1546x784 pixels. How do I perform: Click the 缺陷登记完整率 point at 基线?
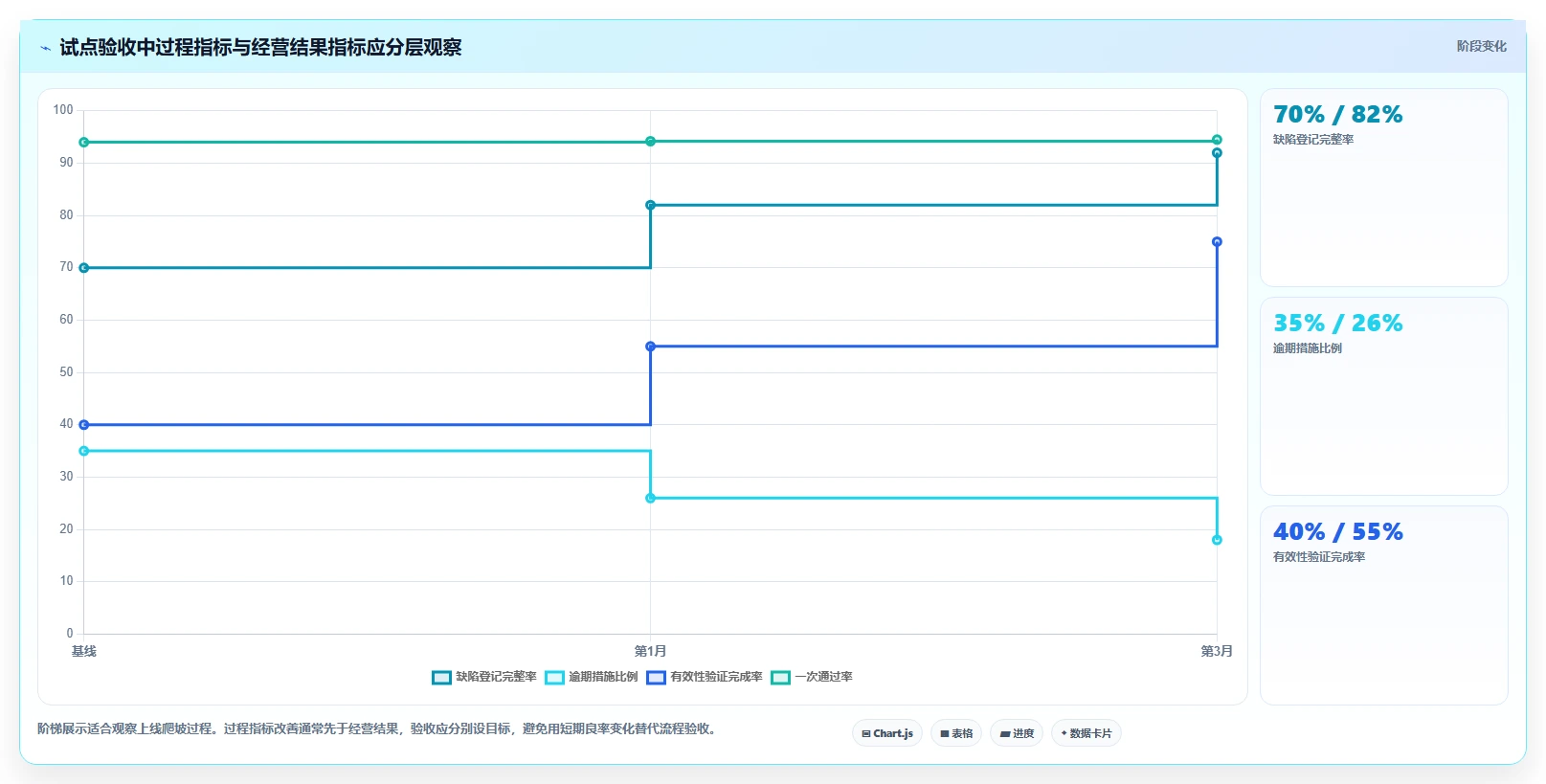[x=84, y=268]
